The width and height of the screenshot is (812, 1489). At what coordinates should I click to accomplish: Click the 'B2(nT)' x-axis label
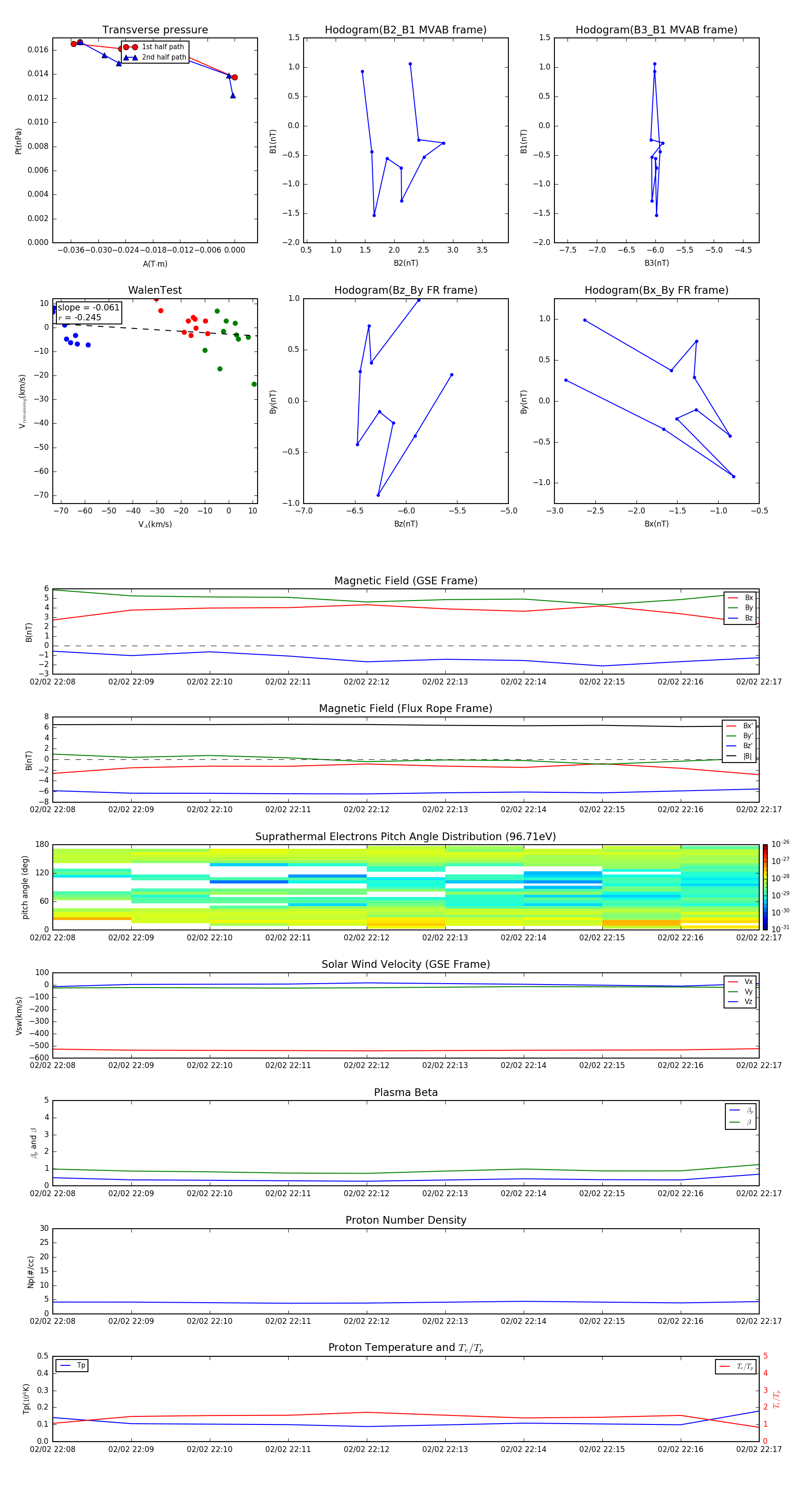406,263
